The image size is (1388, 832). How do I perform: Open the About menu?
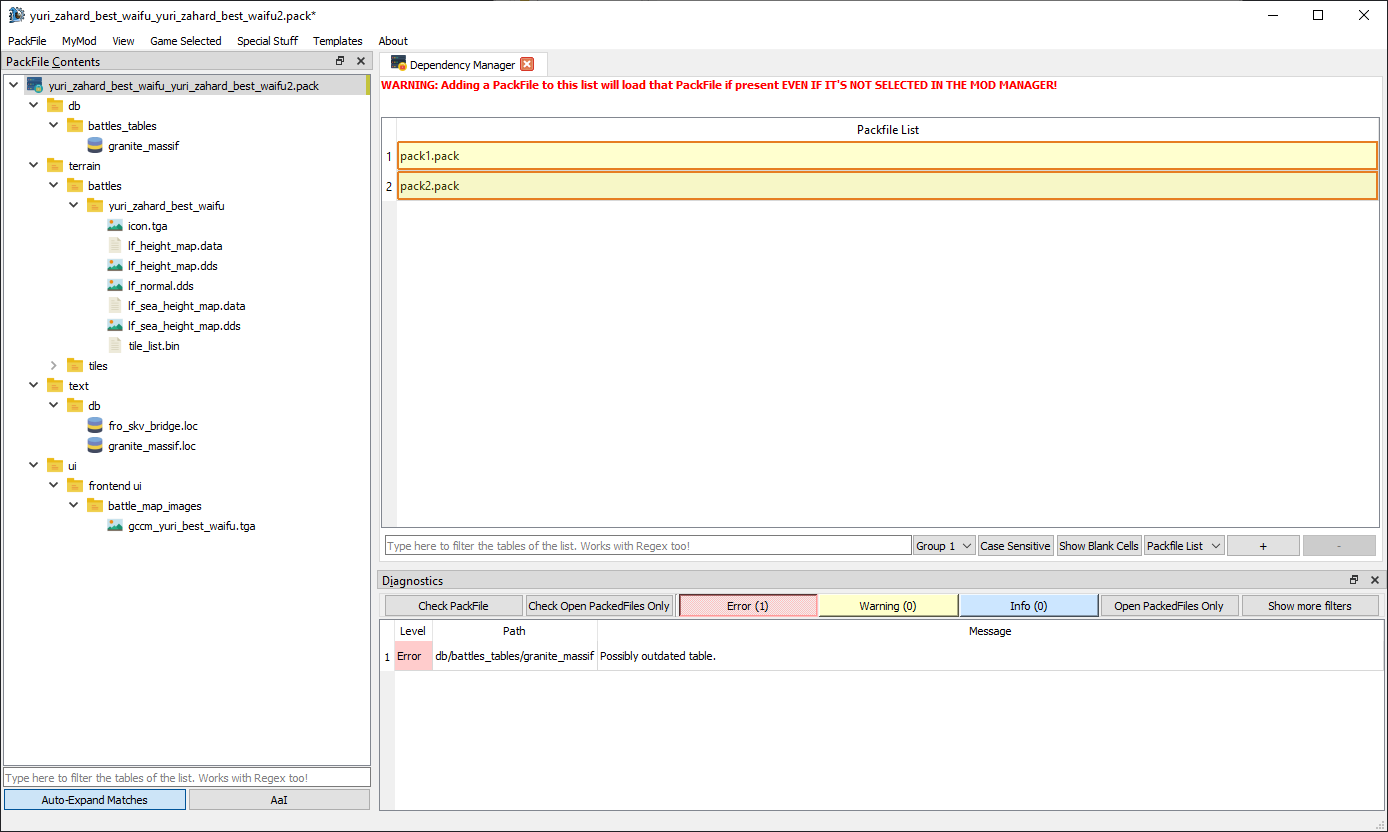click(393, 41)
